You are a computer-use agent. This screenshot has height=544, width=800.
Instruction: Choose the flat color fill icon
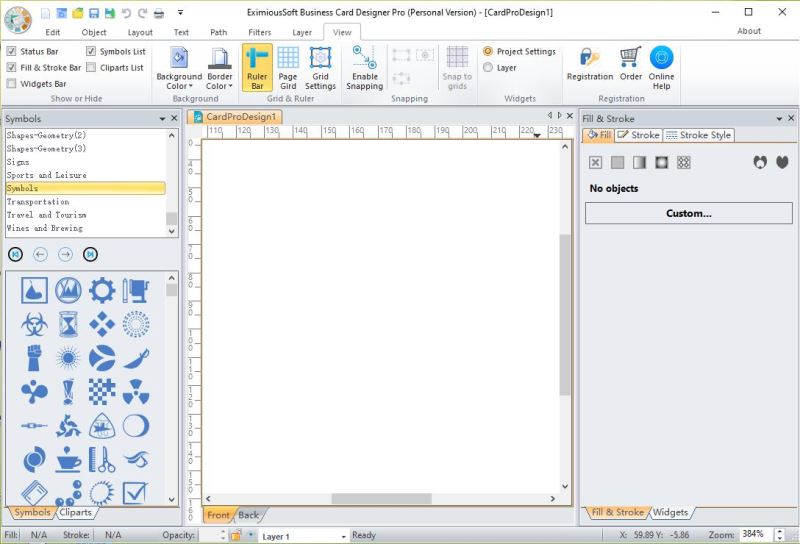(617, 162)
